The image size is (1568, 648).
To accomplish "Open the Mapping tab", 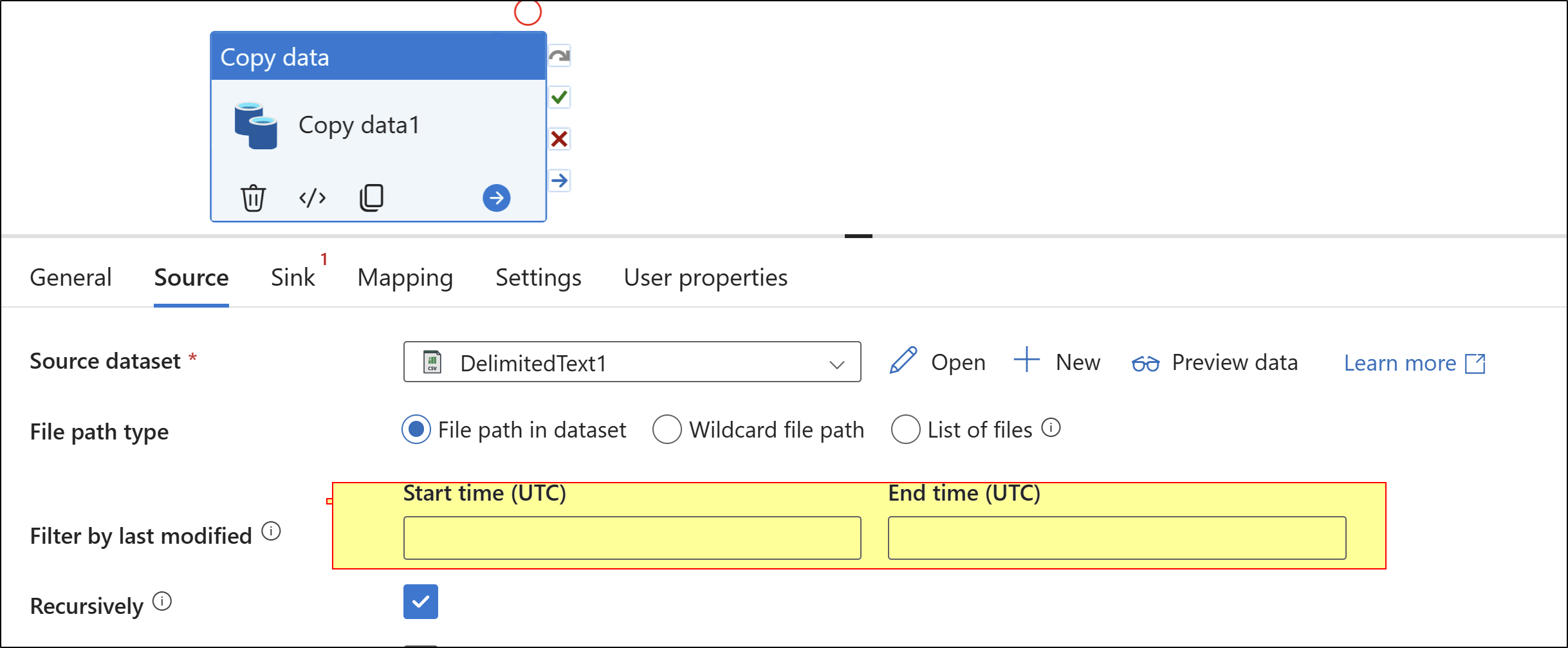I will click(x=405, y=278).
